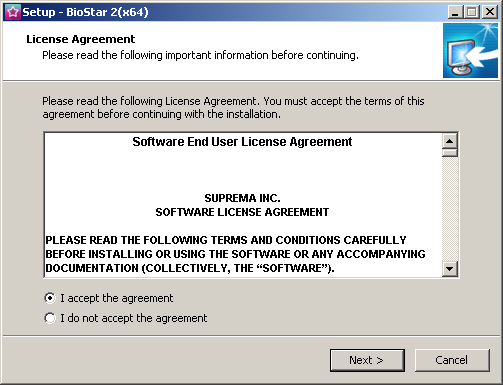Click the BioStar star icon in title bar

(13, 12)
